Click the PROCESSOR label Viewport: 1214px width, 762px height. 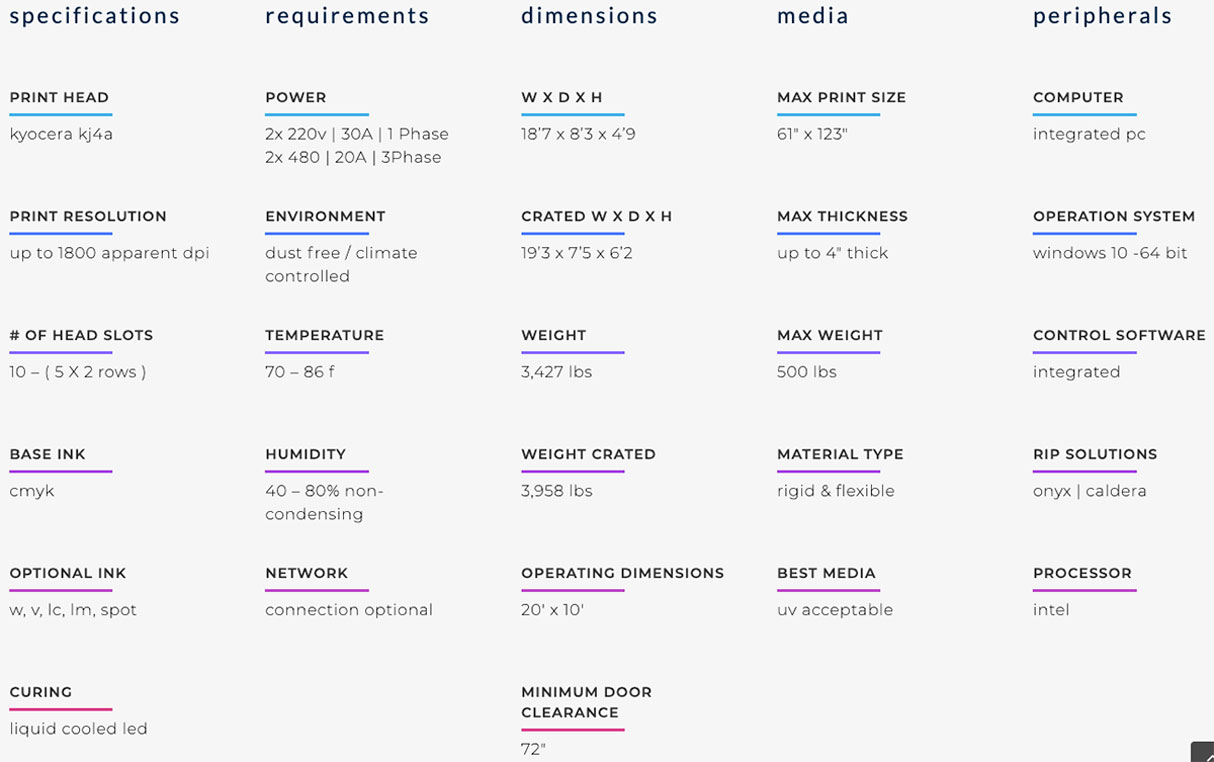click(x=1082, y=573)
